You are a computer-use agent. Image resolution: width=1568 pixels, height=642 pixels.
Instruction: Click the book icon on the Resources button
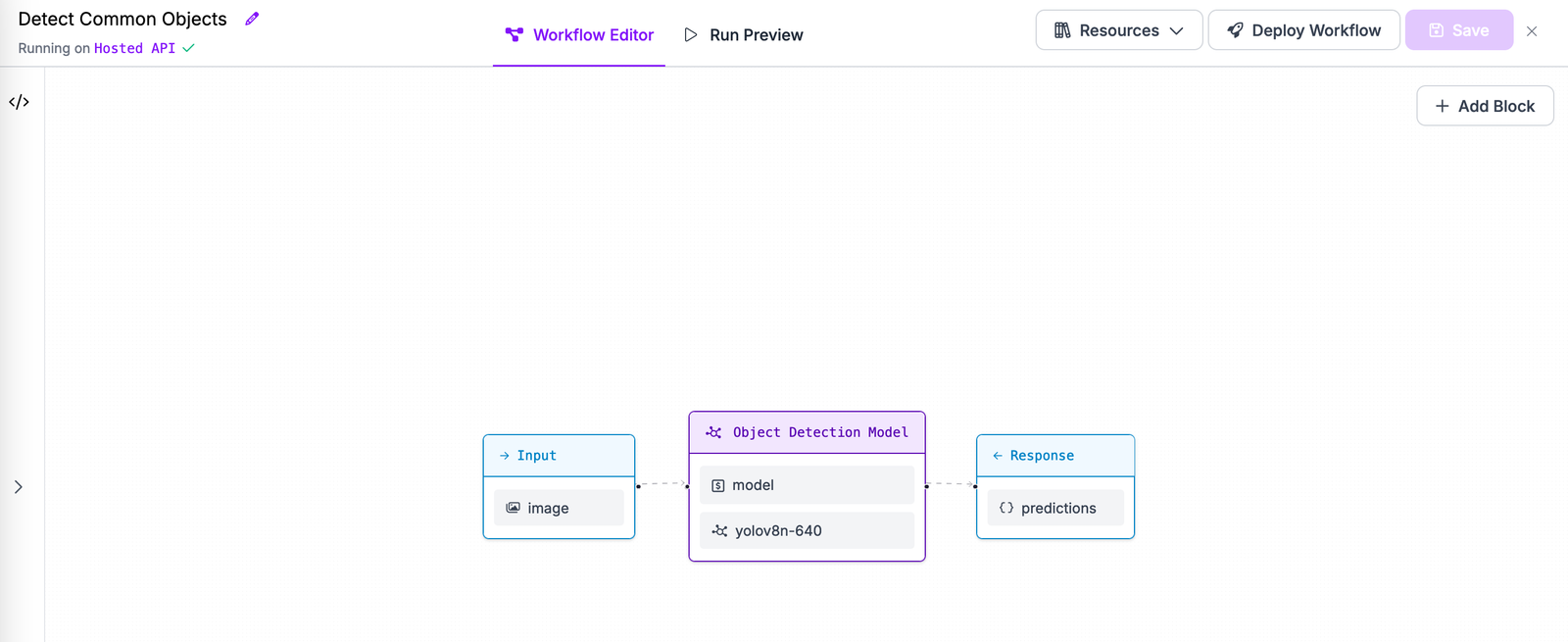[1062, 29]
